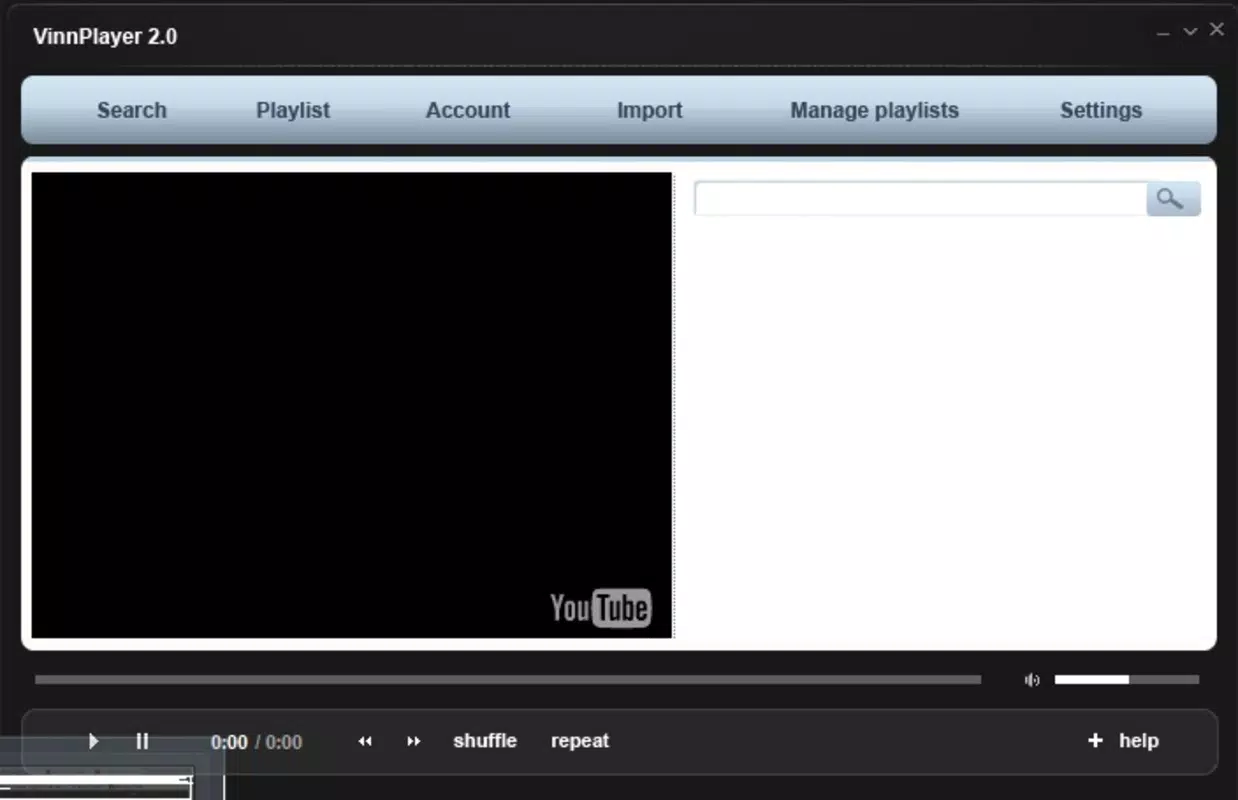Open Manage playlists tab
The image size is (1238, 800).
875,110
